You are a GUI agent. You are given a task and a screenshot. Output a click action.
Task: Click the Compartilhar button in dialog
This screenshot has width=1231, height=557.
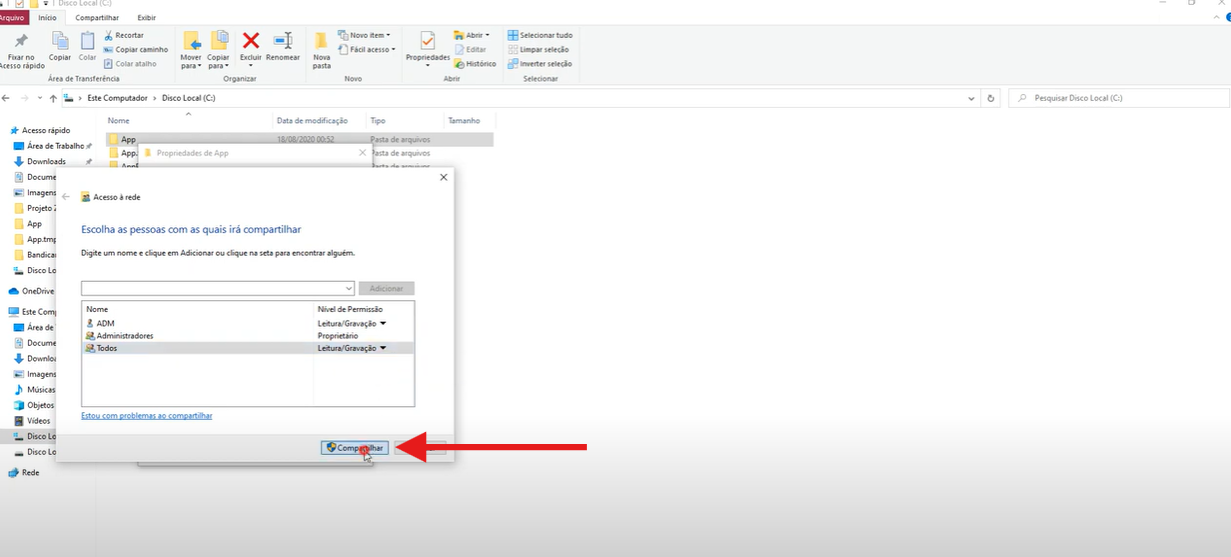(355, 448)
